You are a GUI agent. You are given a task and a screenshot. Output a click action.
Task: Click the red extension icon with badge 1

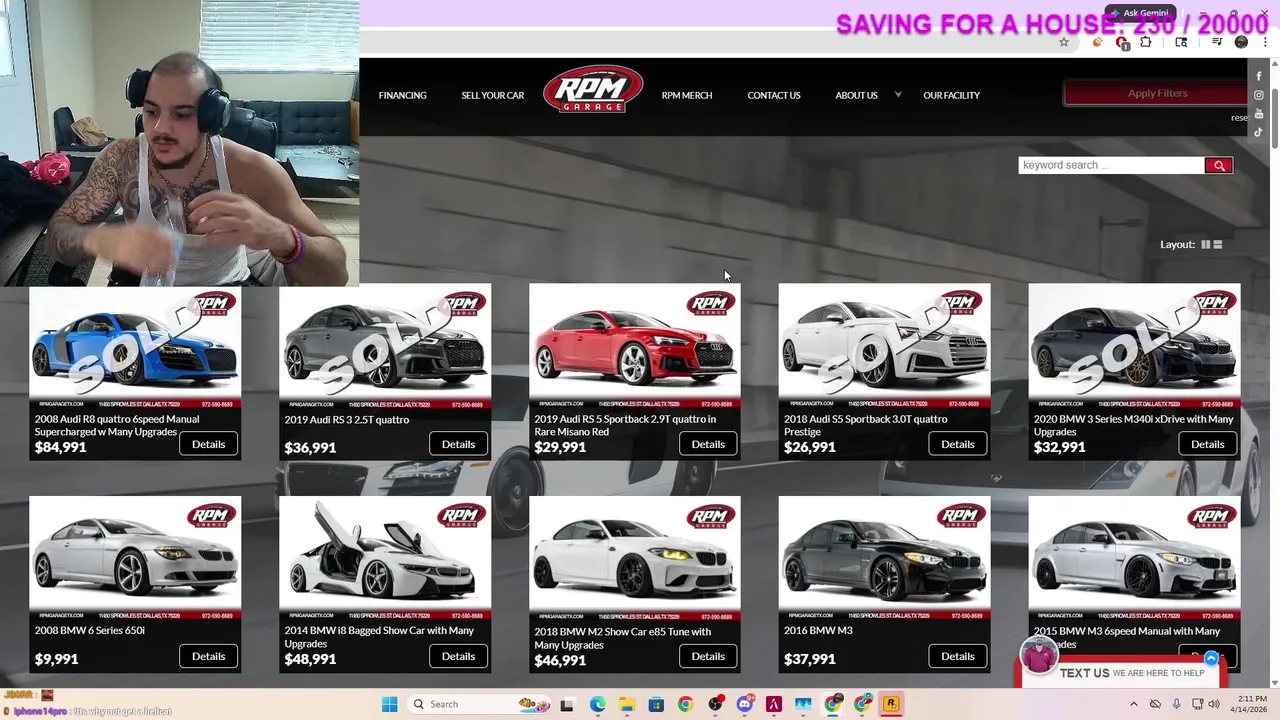point(1122,43)
